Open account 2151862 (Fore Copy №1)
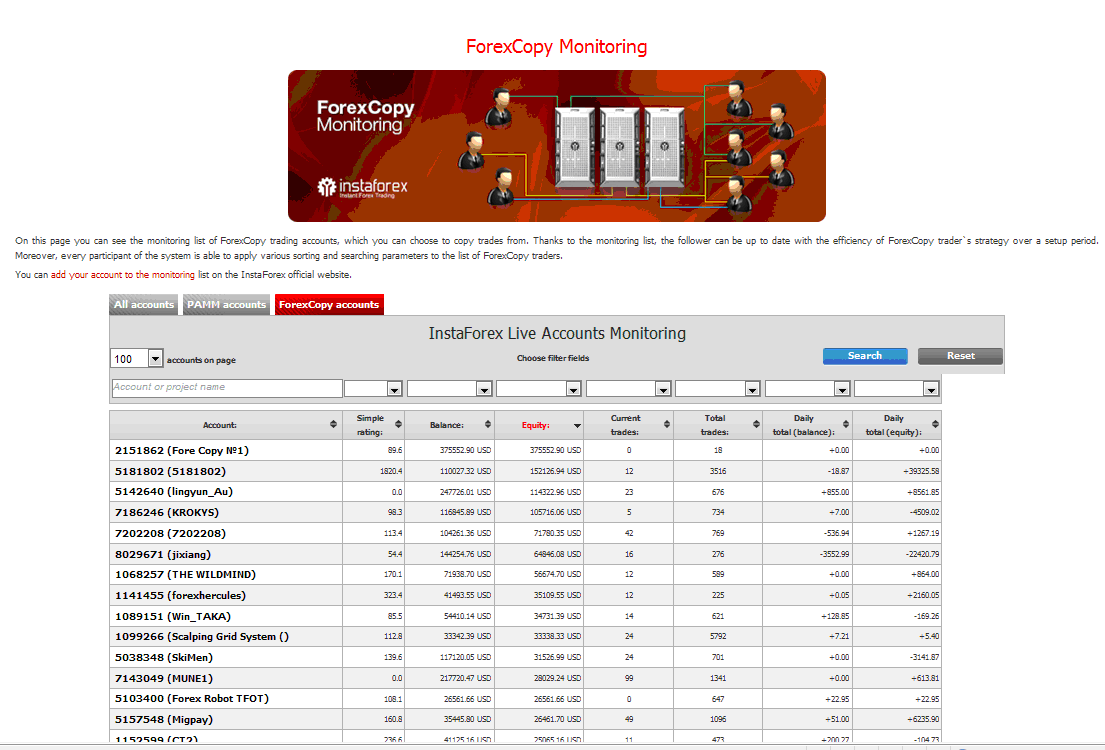The image size is (1105, 750). click(x=182, y=450)
